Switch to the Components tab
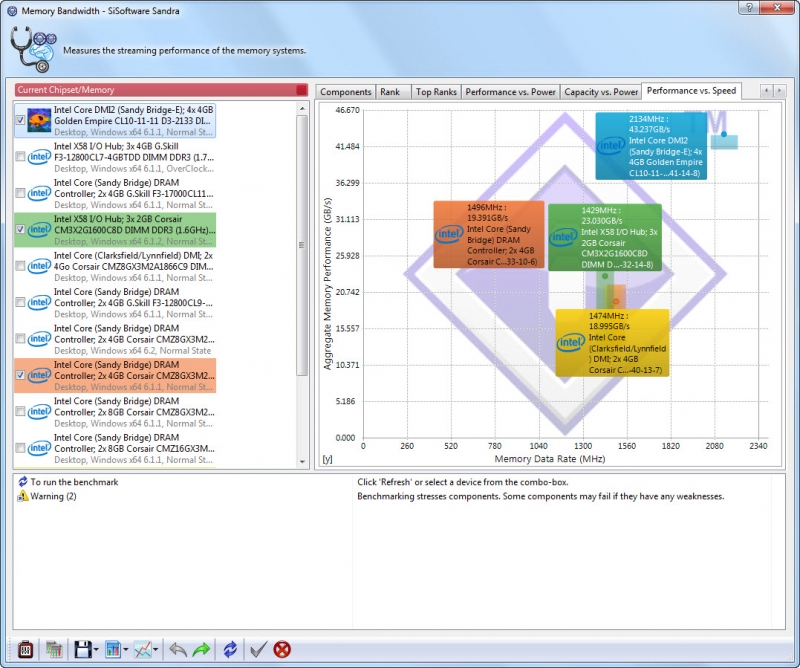This screenshot has width=800, height=668. (x=345, y=92)
